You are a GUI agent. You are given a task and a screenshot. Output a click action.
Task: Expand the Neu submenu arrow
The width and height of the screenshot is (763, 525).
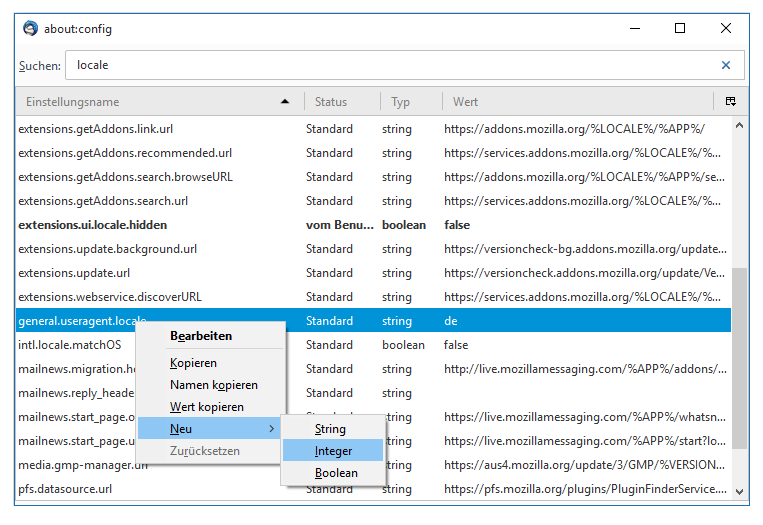pos(271,429)
